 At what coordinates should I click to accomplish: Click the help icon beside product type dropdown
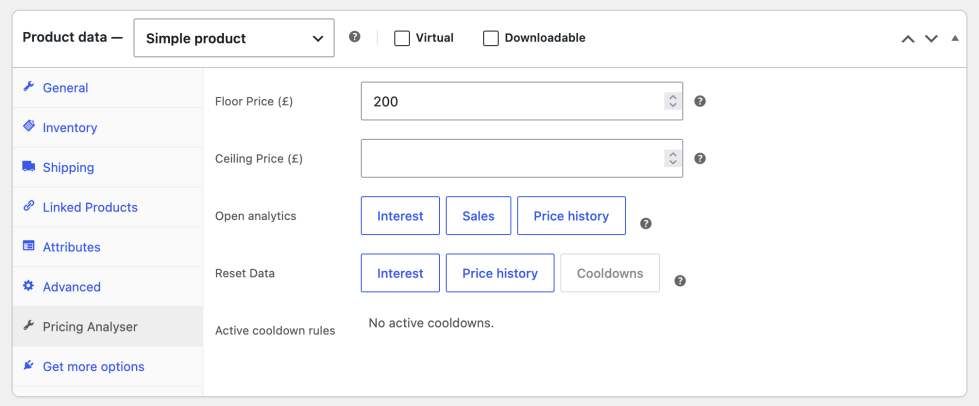point(355,37)
